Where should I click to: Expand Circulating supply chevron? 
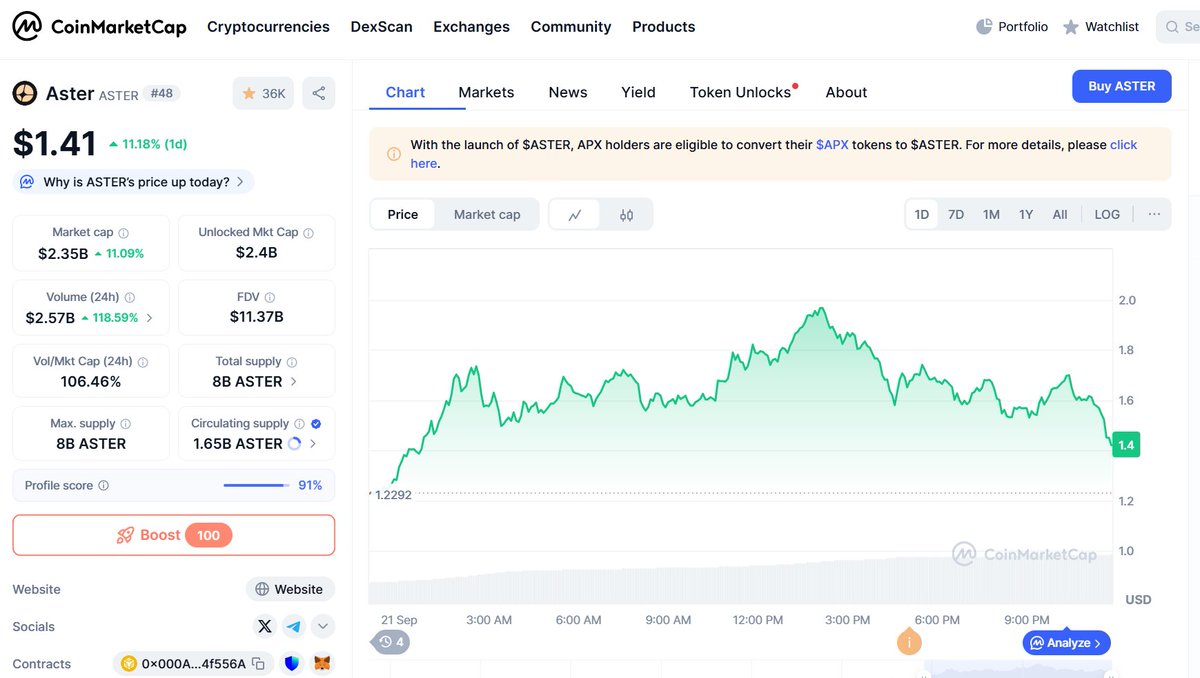(x=313, y=443)
